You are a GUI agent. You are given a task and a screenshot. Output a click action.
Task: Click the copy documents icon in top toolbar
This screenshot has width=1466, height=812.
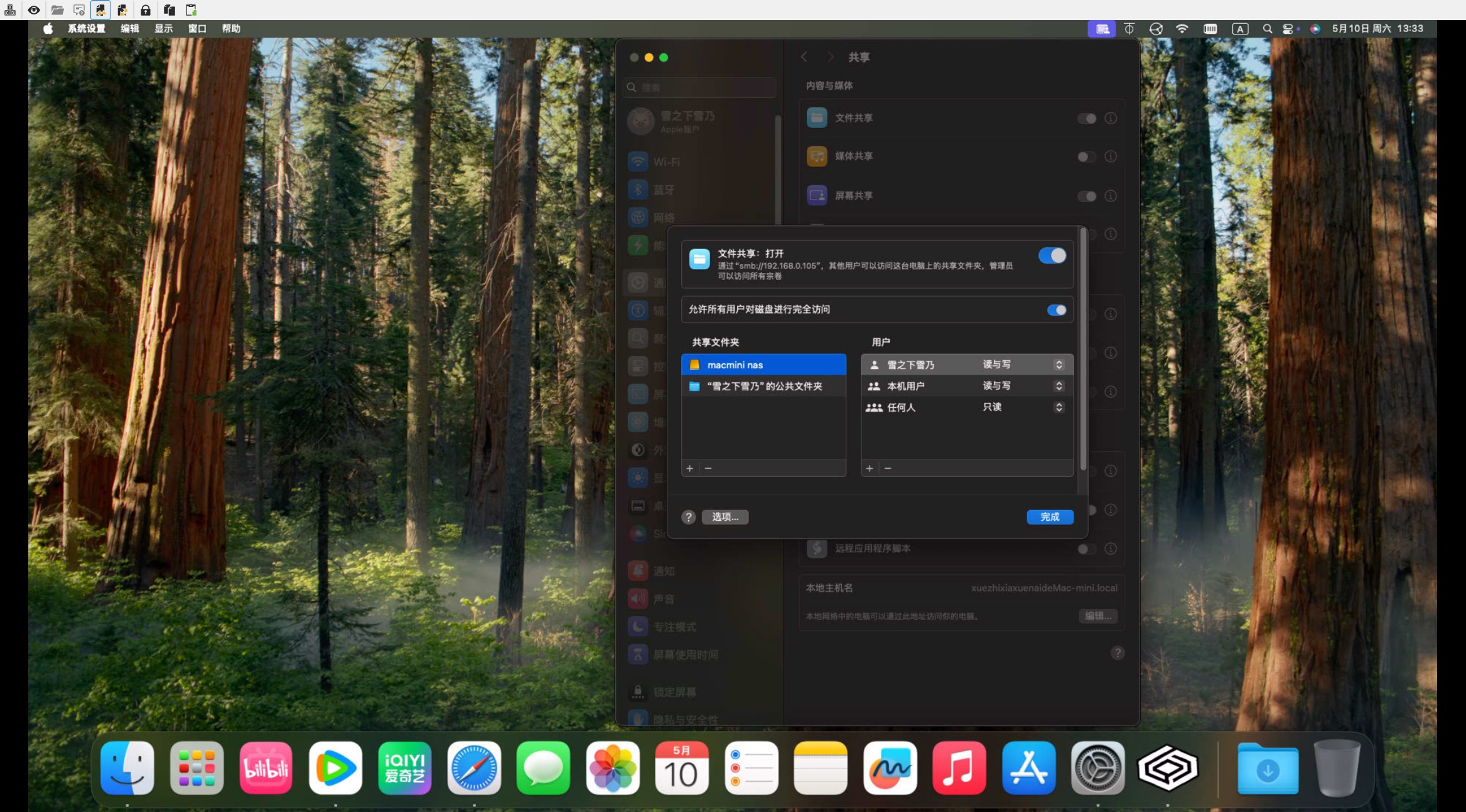pos(169,10)
